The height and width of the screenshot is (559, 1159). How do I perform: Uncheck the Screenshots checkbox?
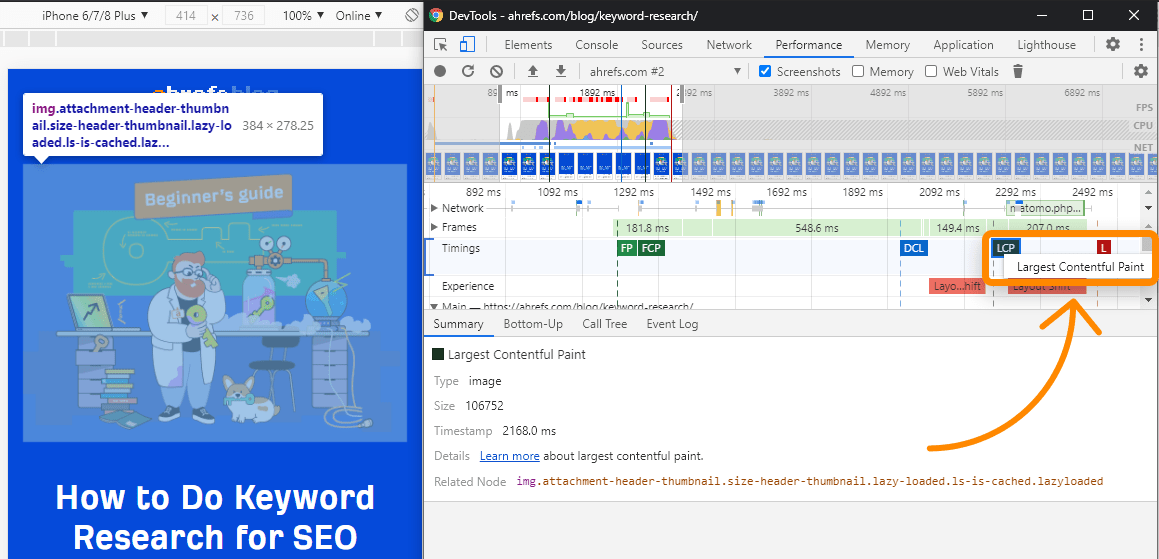click(x=765, y=71)
